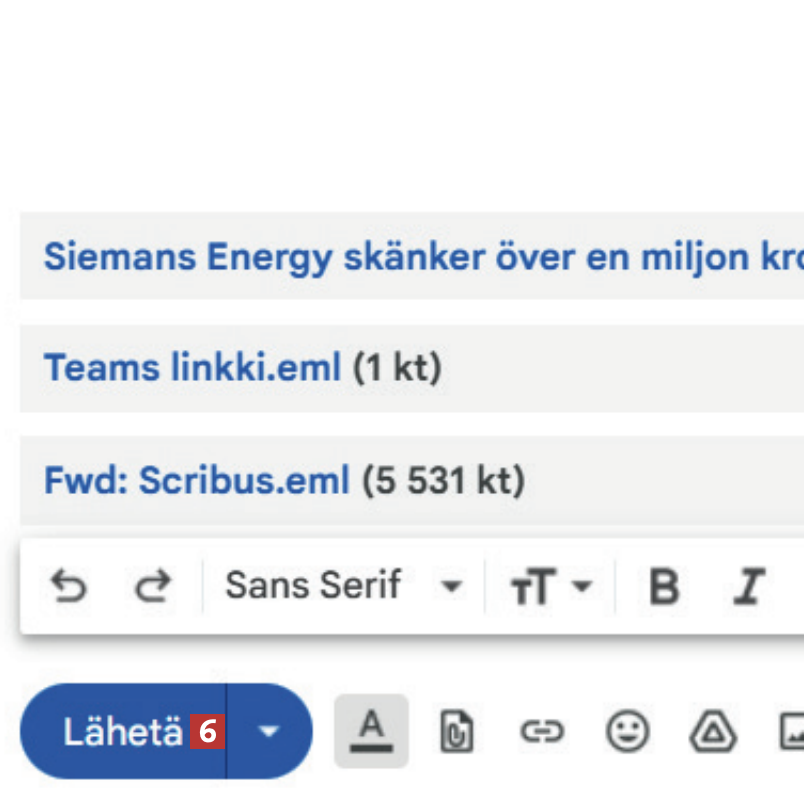
Task: Open the Fwd: Scribus.eml attachment
Action: click(x=197, y=481)
